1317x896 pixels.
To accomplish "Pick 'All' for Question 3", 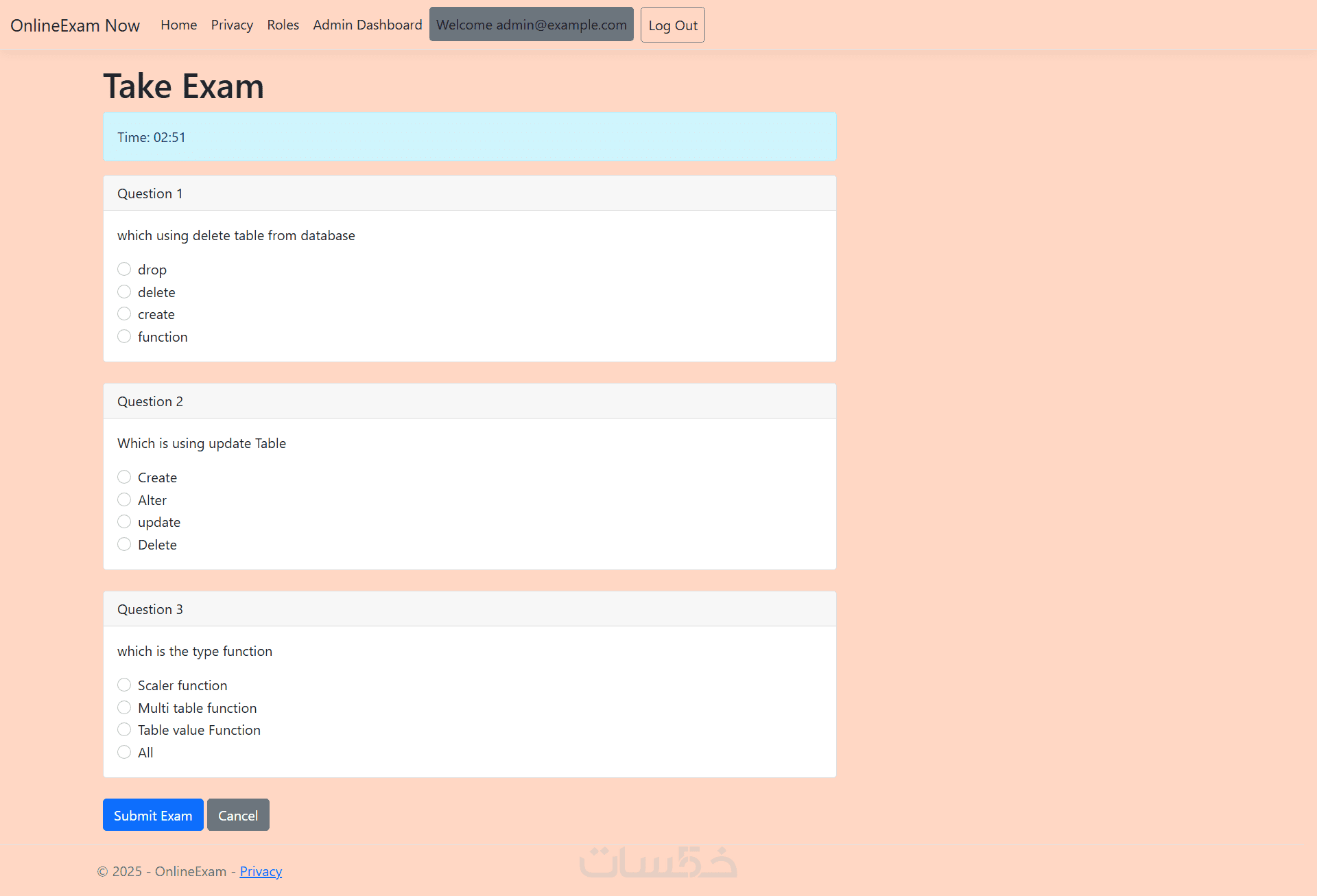I will (x=124, y=752).
